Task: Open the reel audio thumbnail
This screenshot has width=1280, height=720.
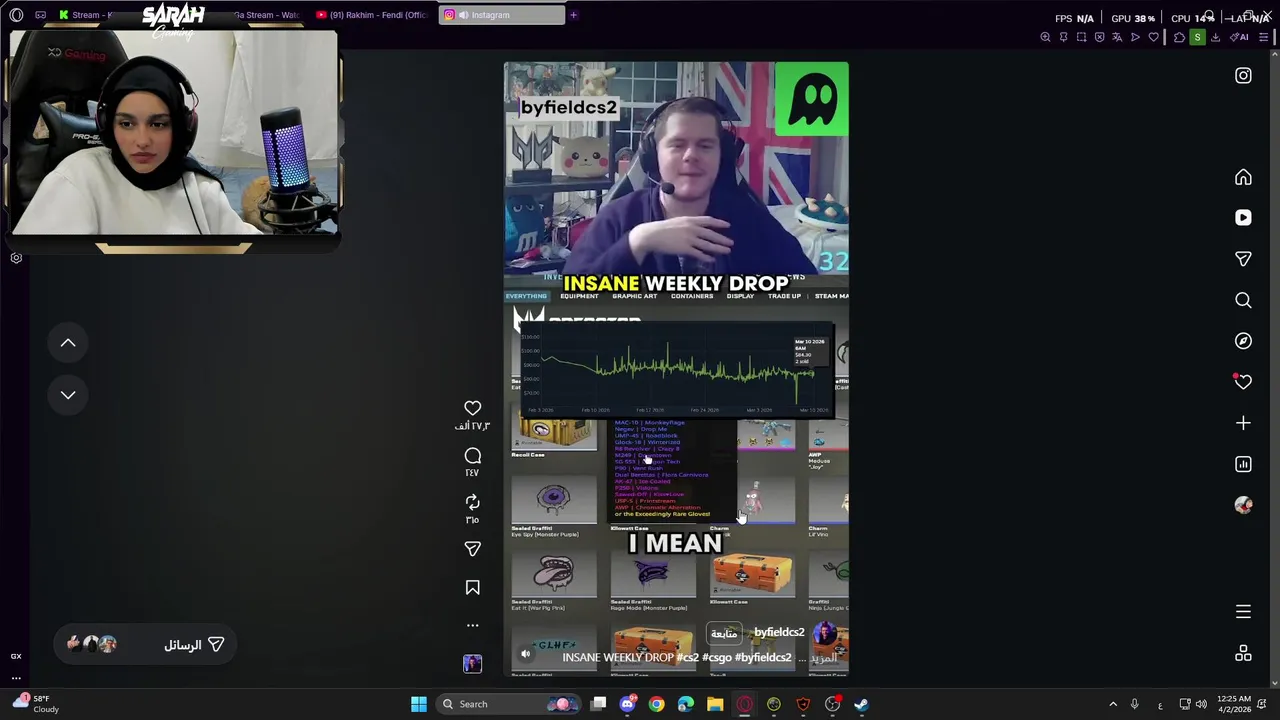Action: (473, 664)
